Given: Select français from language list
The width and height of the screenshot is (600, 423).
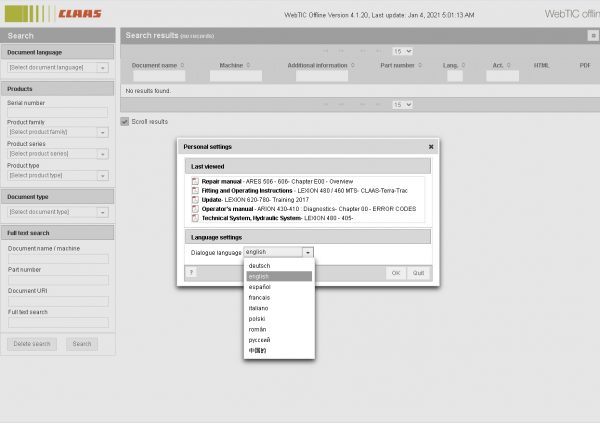Looking at the screenshot, I should tap(279, 297).
